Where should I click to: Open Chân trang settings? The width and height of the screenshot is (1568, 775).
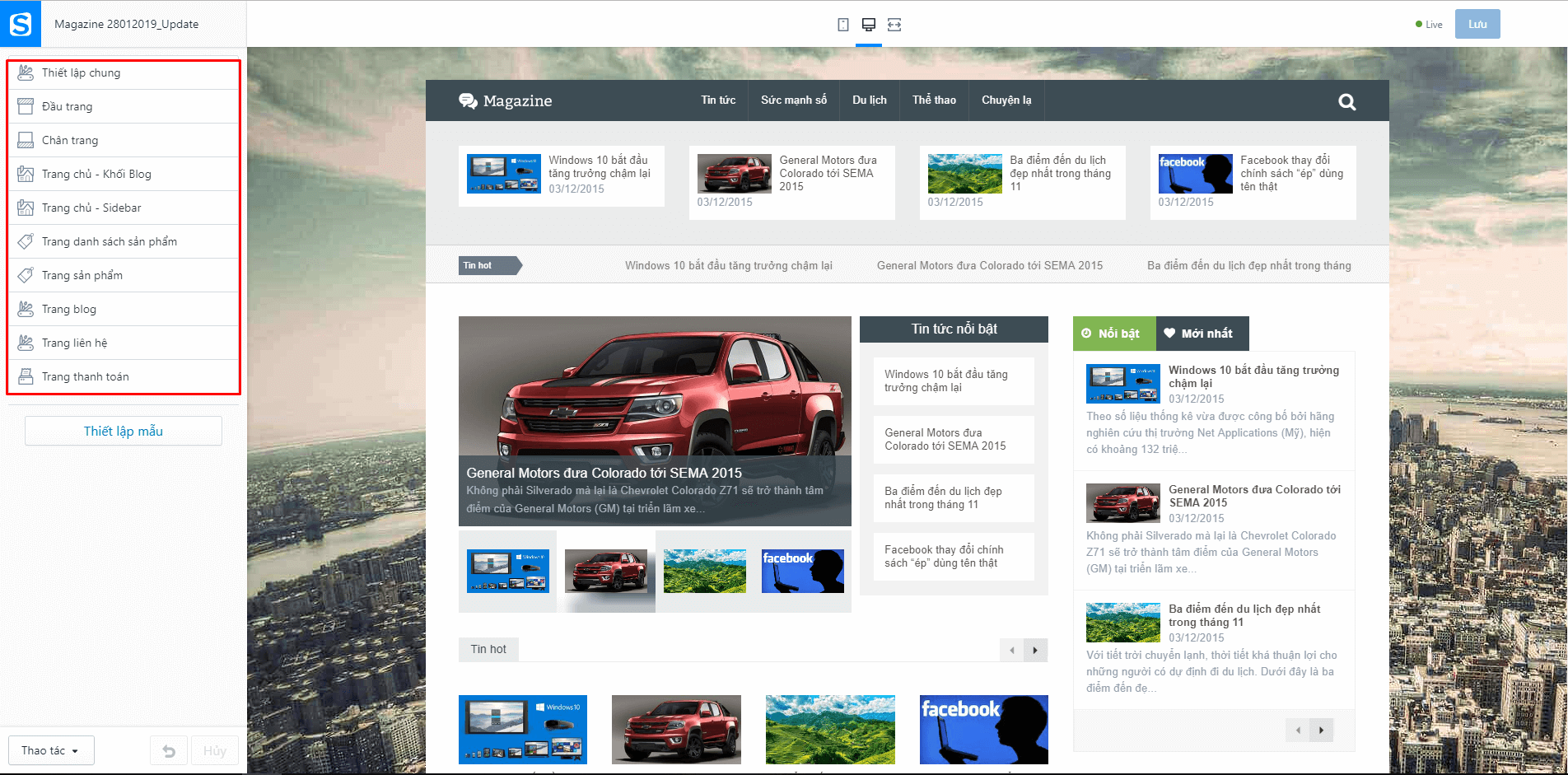(x=124, y=140)
